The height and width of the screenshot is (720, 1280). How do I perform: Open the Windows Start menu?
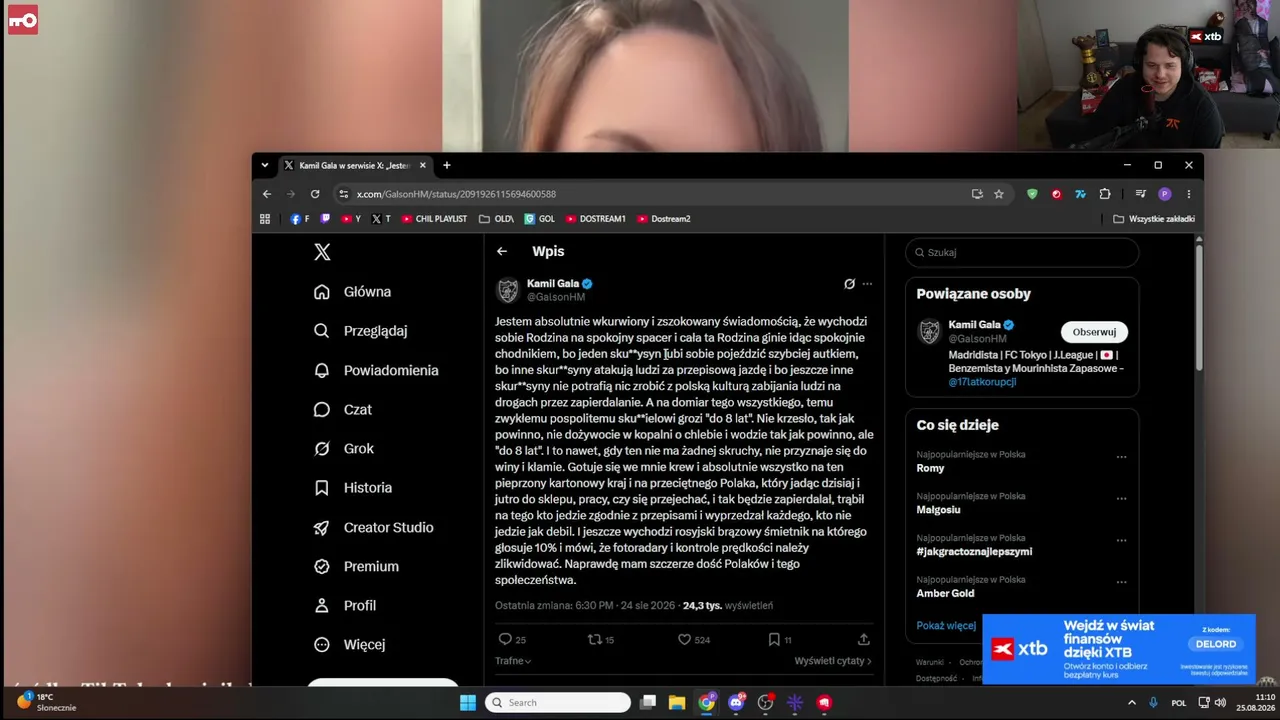468,703
